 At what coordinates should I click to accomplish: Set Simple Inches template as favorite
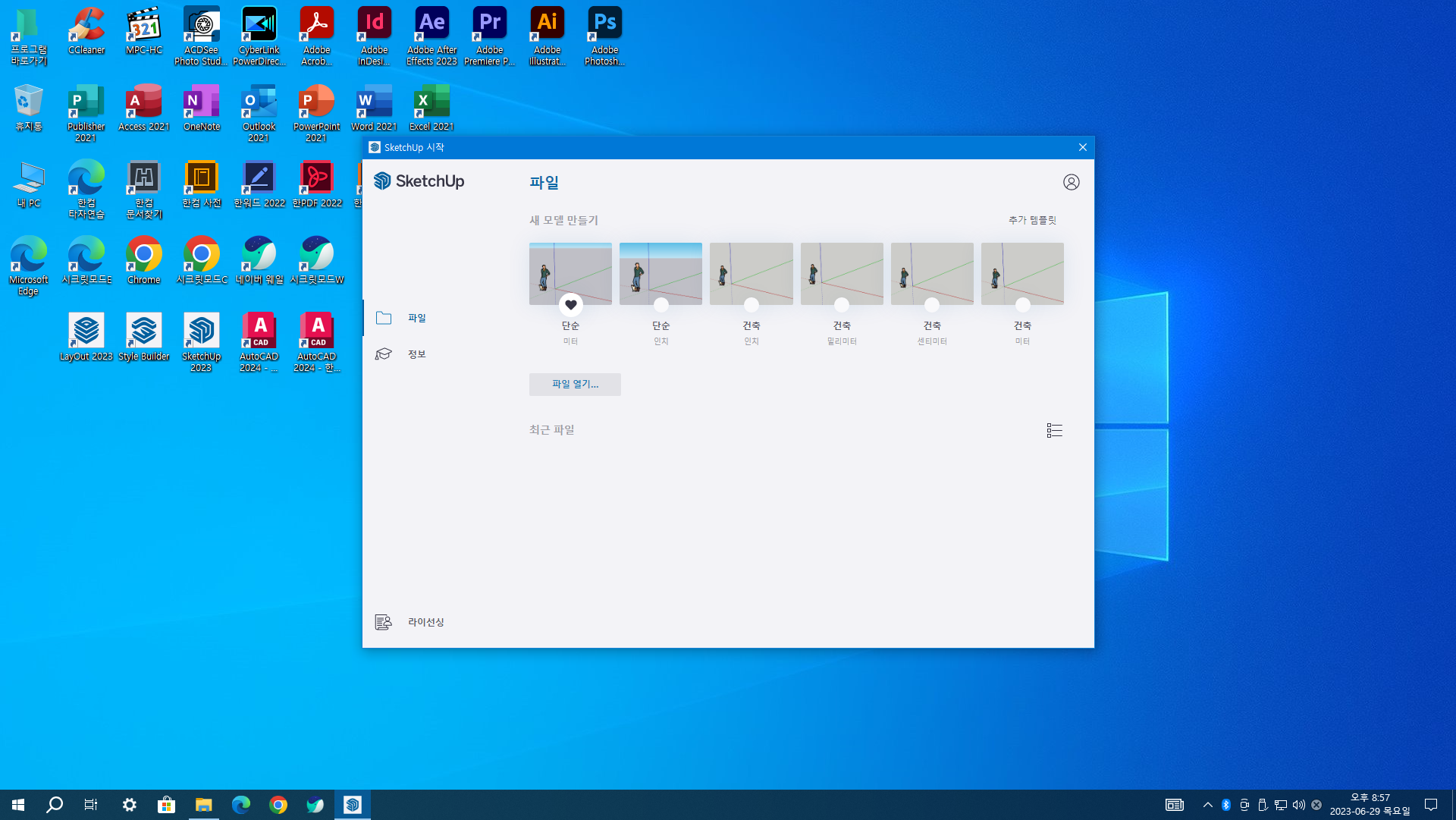pyautogui.click(x=661, y=305)
